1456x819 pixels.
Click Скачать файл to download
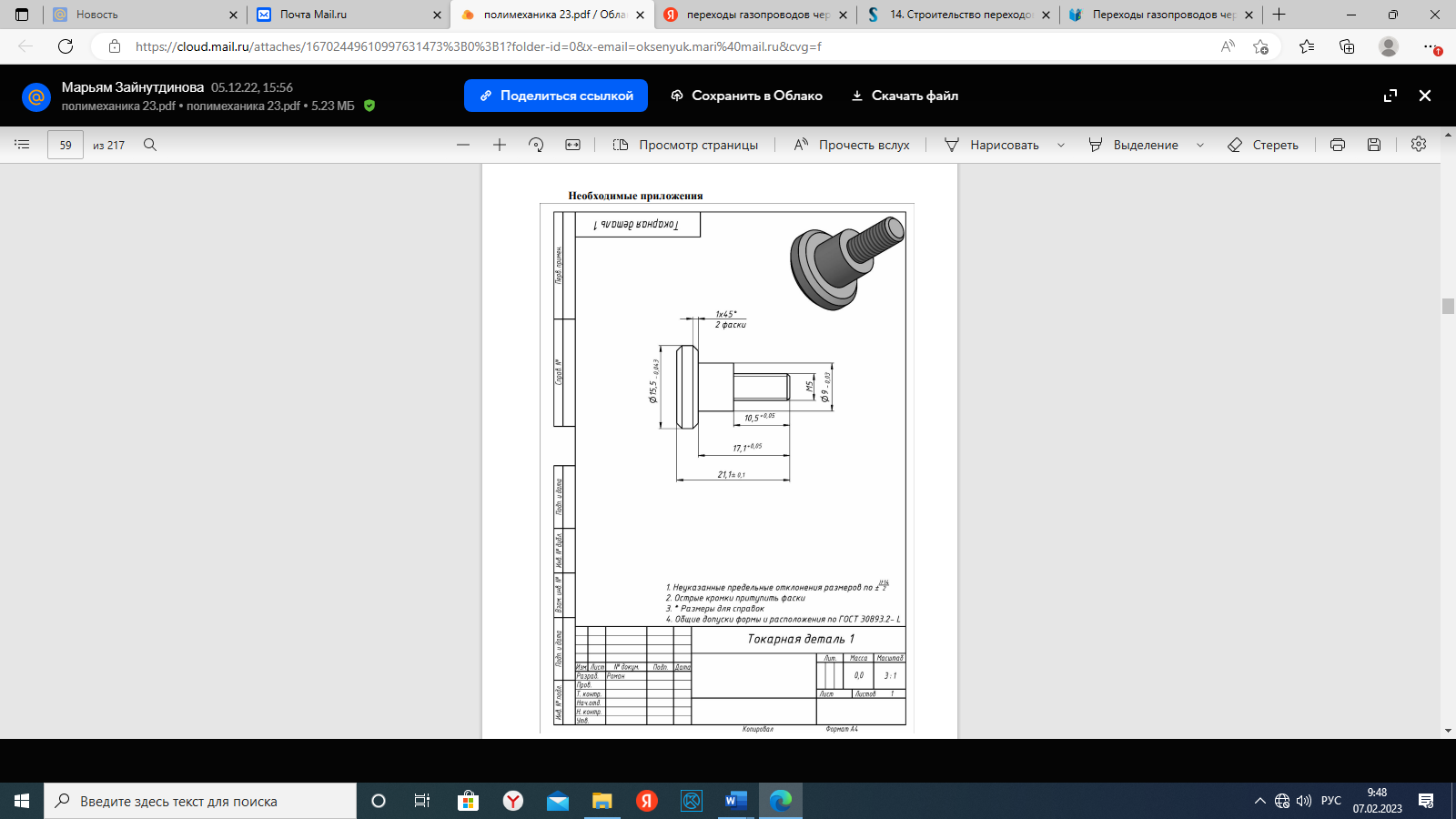pos(905,96)
